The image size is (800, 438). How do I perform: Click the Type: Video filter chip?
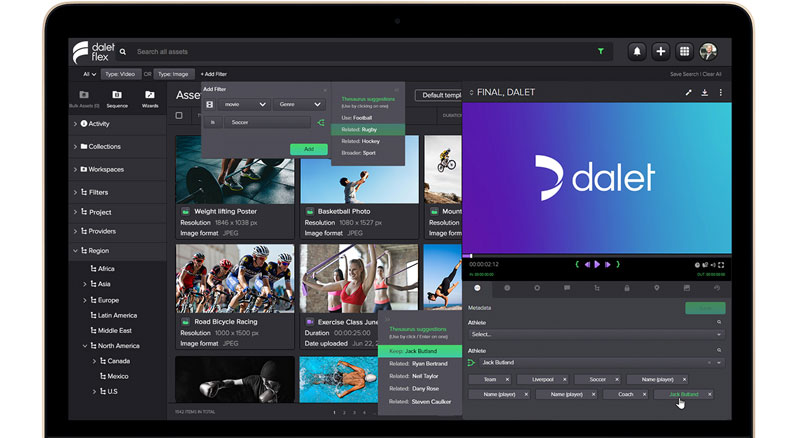(x=120, y=74)
